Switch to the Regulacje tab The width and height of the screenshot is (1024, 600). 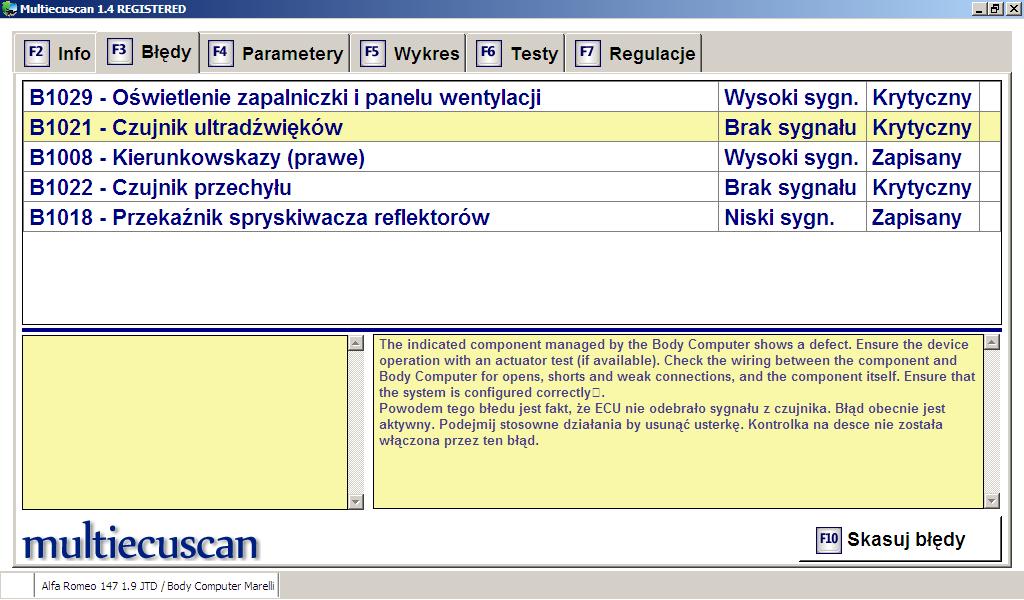[x=633, y=53]
